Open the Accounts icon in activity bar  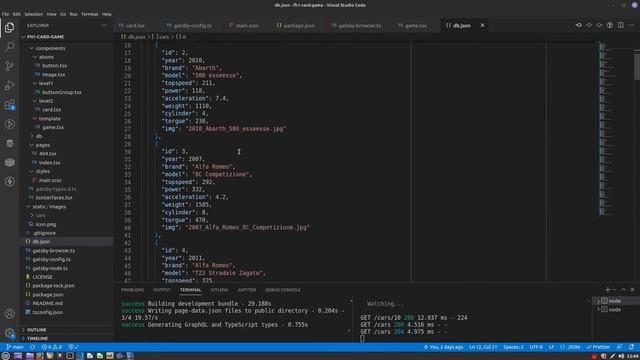pos(9,313)
